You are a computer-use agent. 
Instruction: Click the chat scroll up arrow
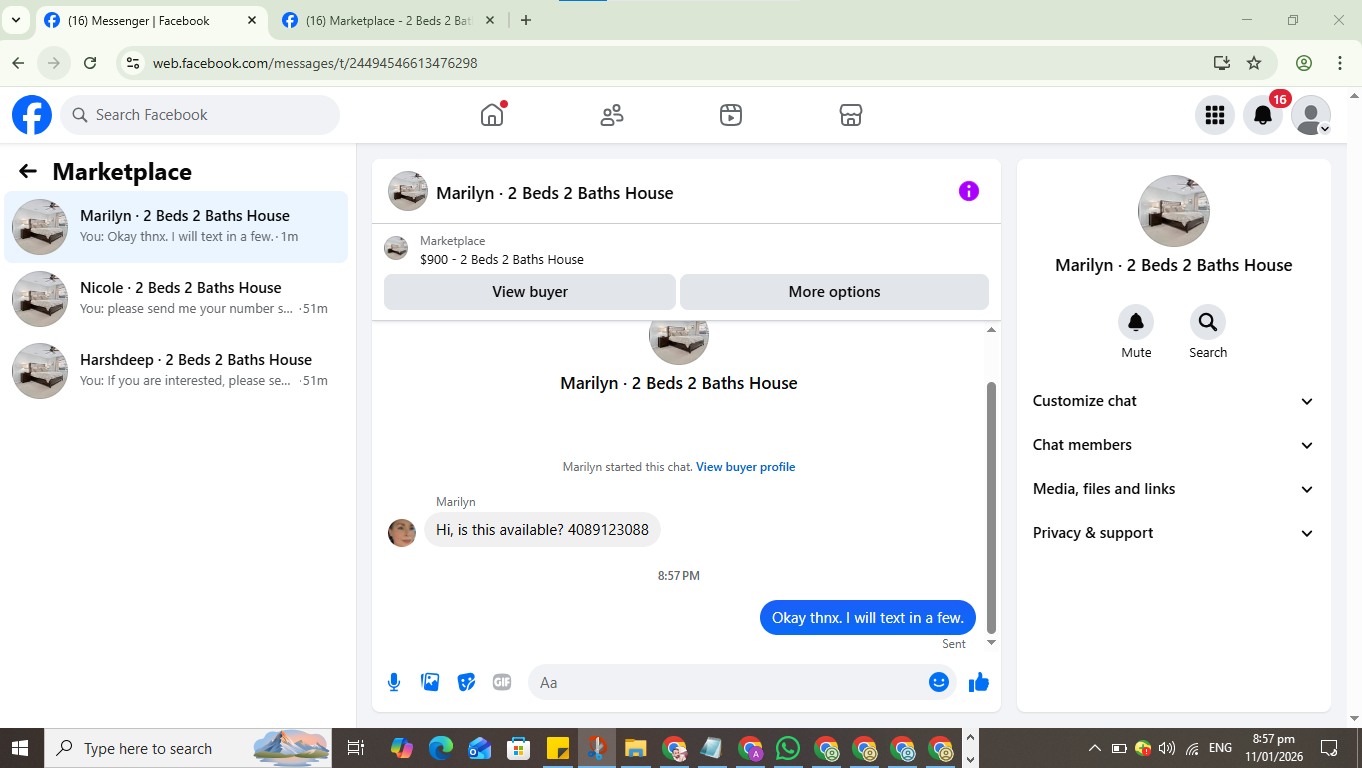click(992, 329)
